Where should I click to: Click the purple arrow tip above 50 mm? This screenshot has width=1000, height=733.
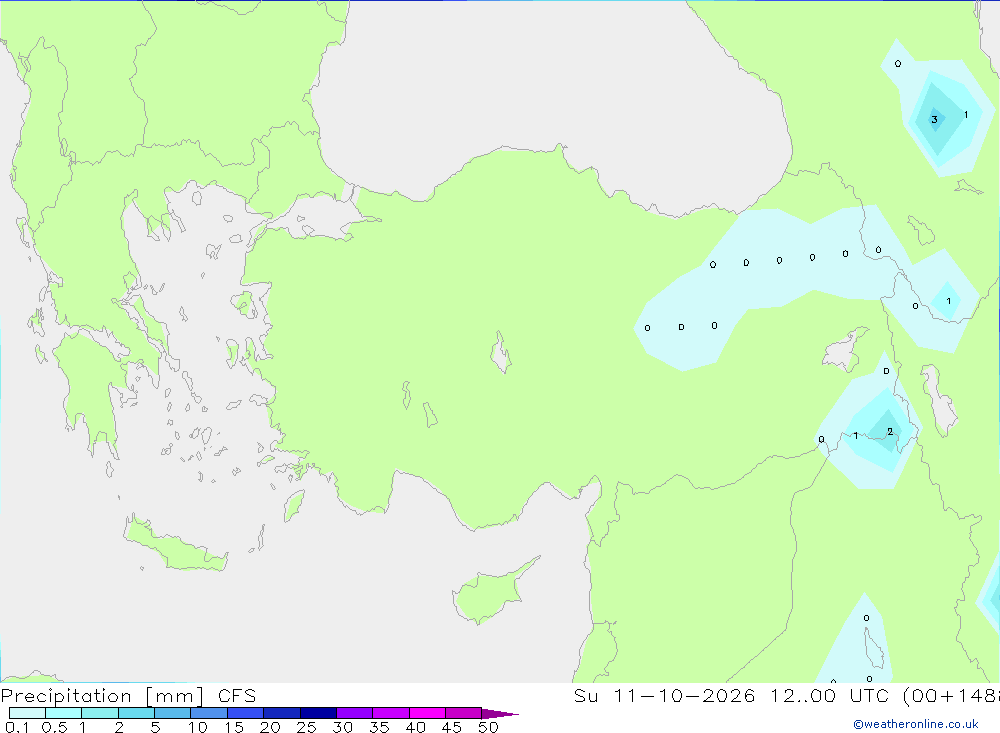point(499,713)
